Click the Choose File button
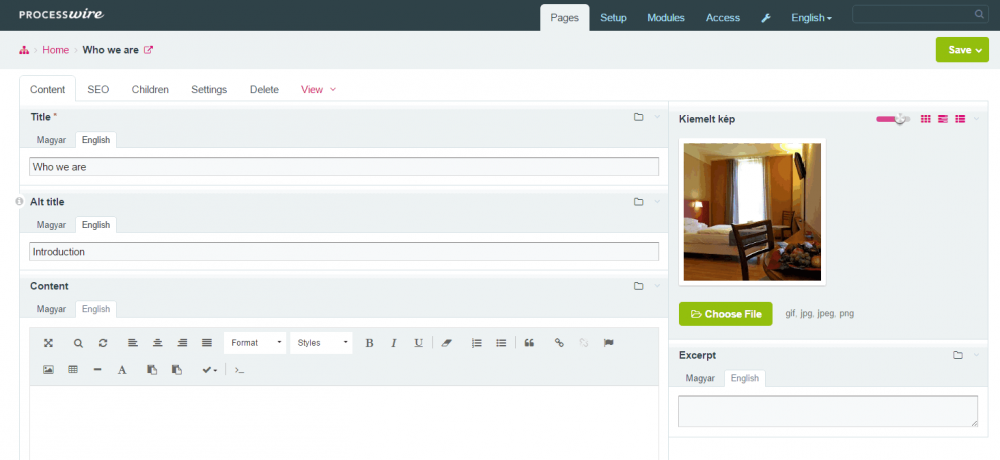Image resolution: width=1000 pixels, height=460 pixels. 726,314
